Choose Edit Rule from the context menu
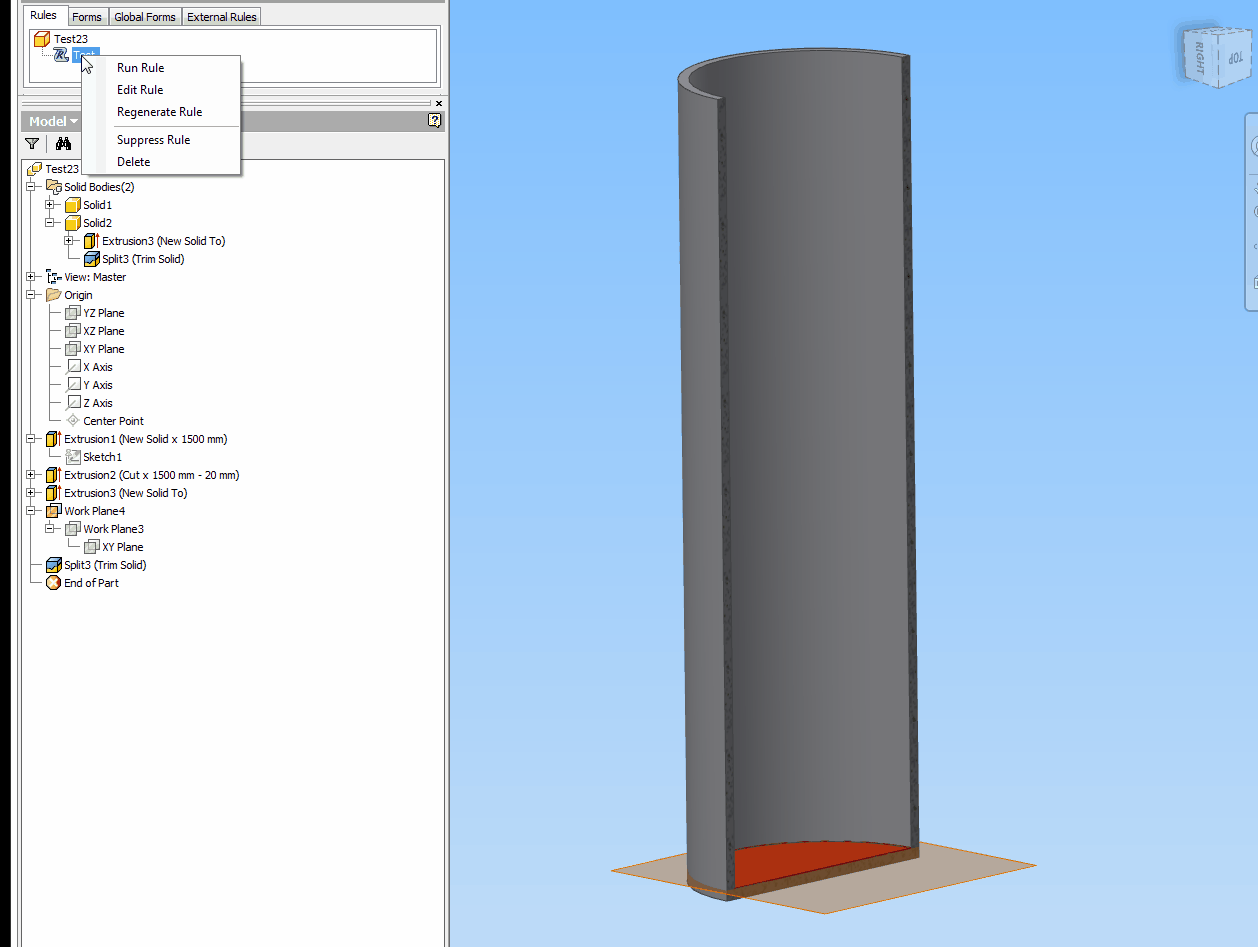 click(140, 89)
